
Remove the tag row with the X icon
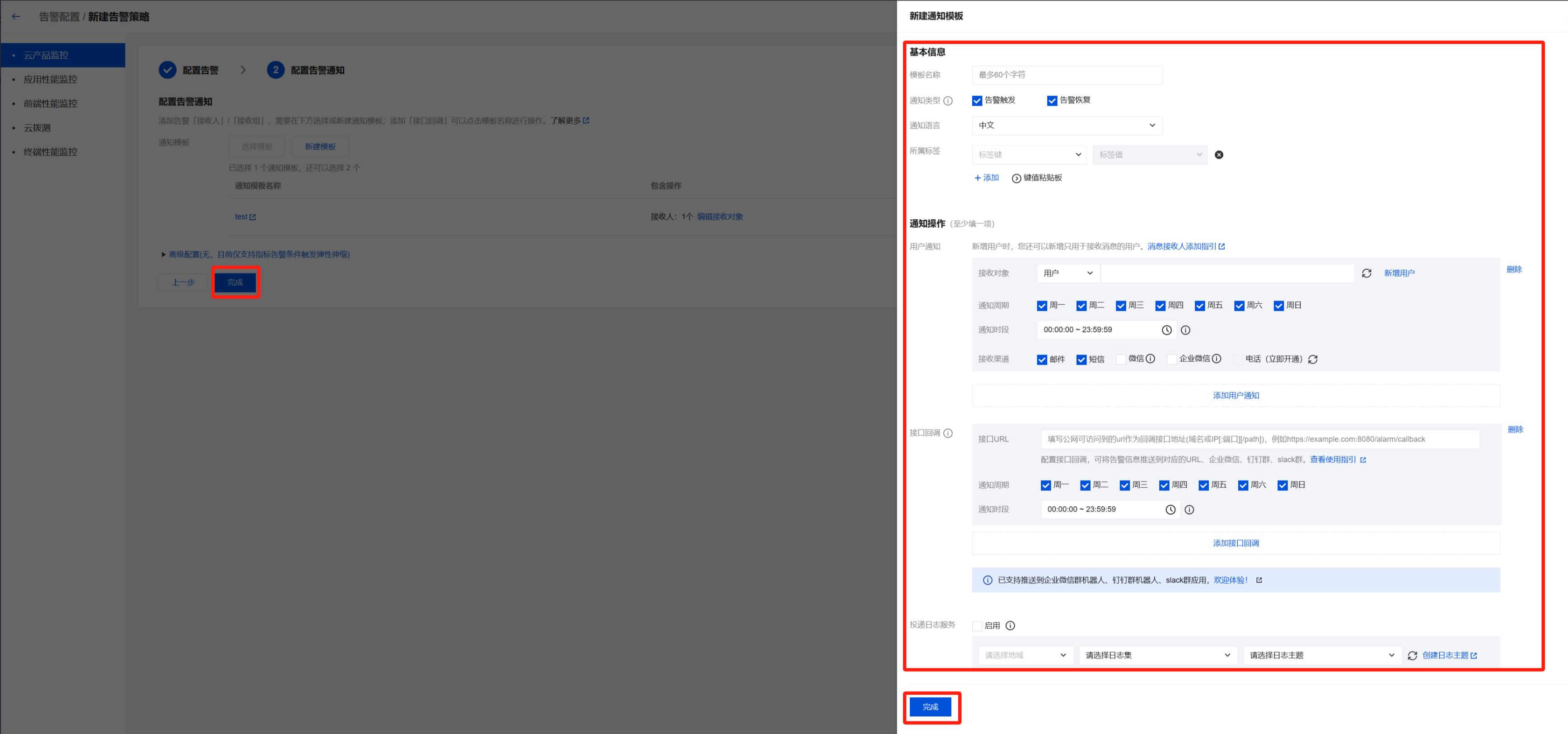(x=1219, y=155)
